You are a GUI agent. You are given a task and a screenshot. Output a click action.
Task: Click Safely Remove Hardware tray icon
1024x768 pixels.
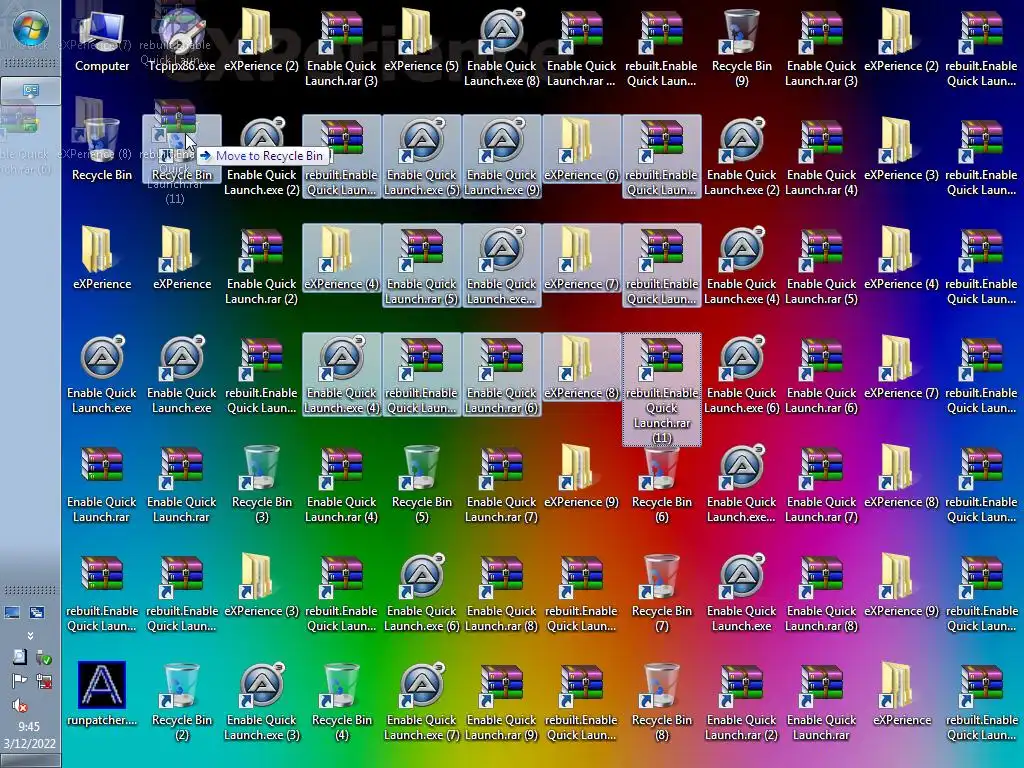pyautogui.click(x=43, y=658)
